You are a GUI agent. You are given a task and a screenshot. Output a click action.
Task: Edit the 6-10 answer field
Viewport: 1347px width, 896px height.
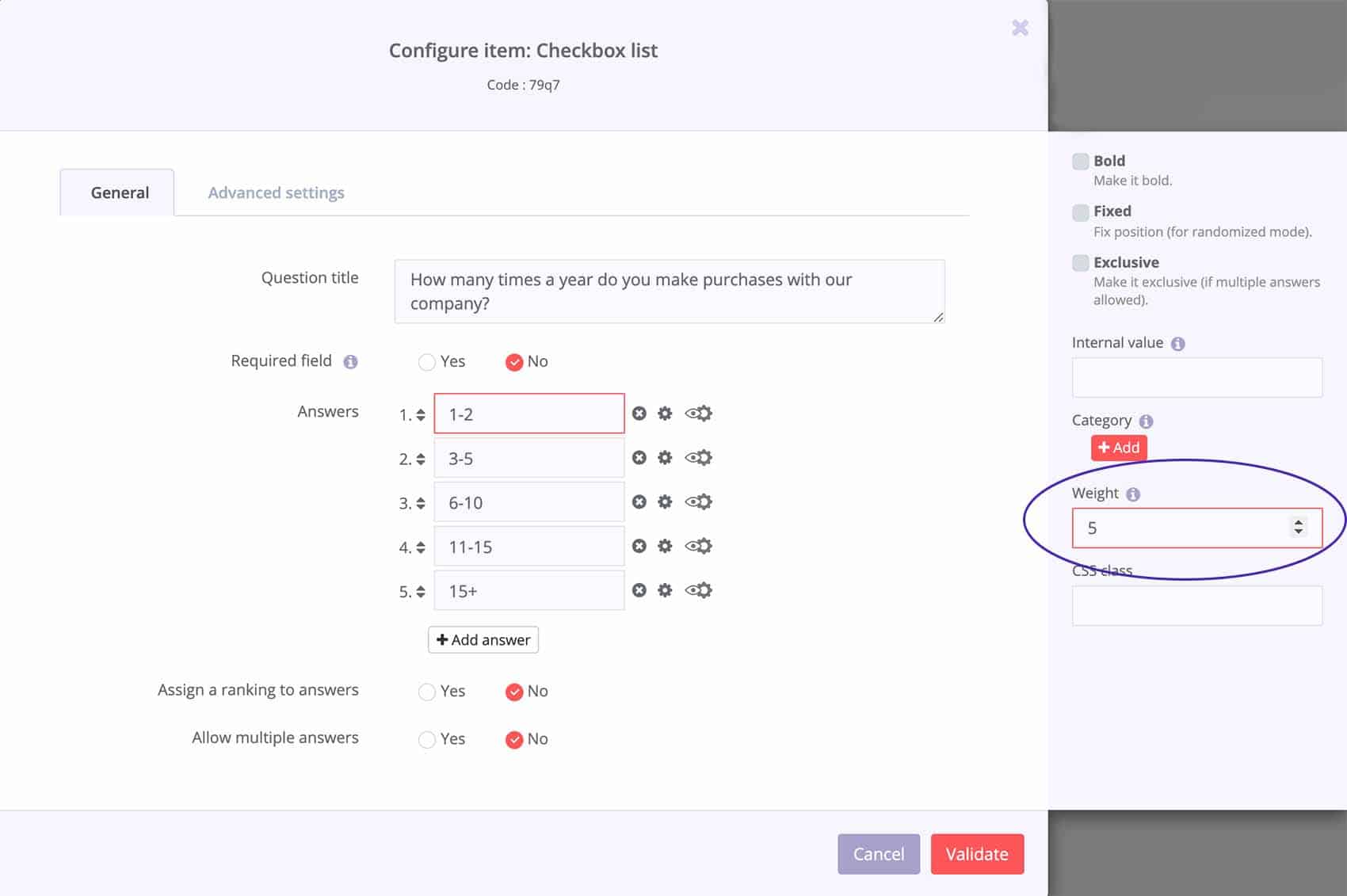[529, 502]
